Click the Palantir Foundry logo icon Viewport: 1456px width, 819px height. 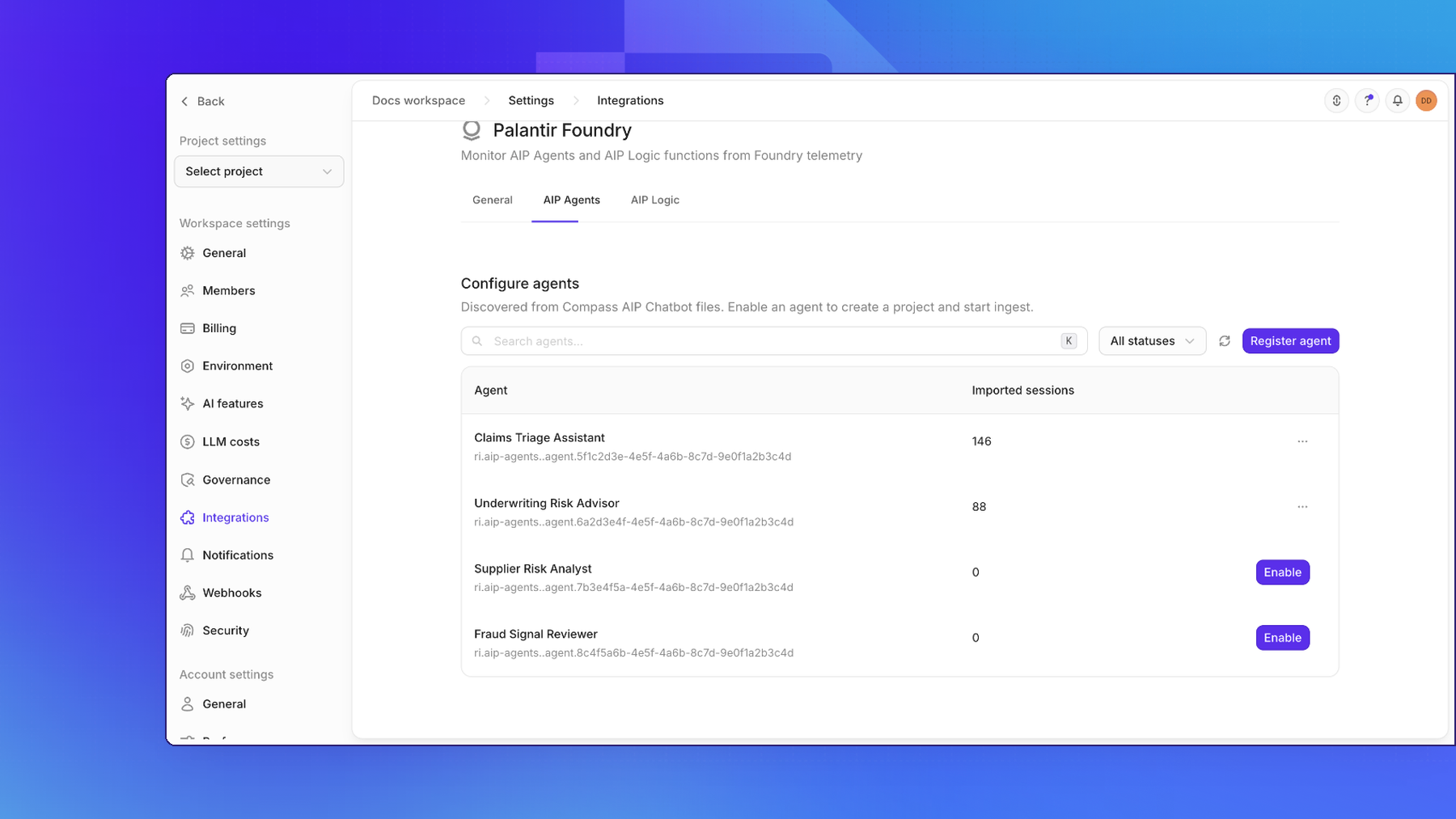(472, 129)
